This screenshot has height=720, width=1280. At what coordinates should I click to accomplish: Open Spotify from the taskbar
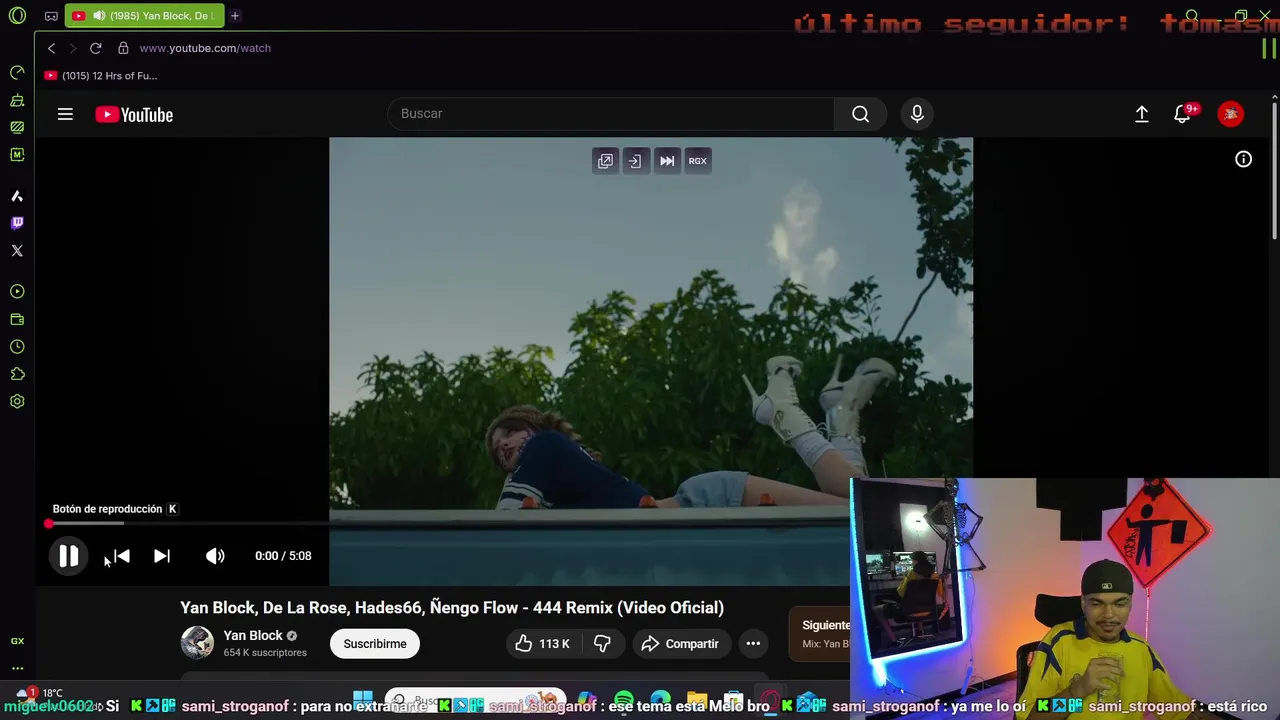[624, 700]
